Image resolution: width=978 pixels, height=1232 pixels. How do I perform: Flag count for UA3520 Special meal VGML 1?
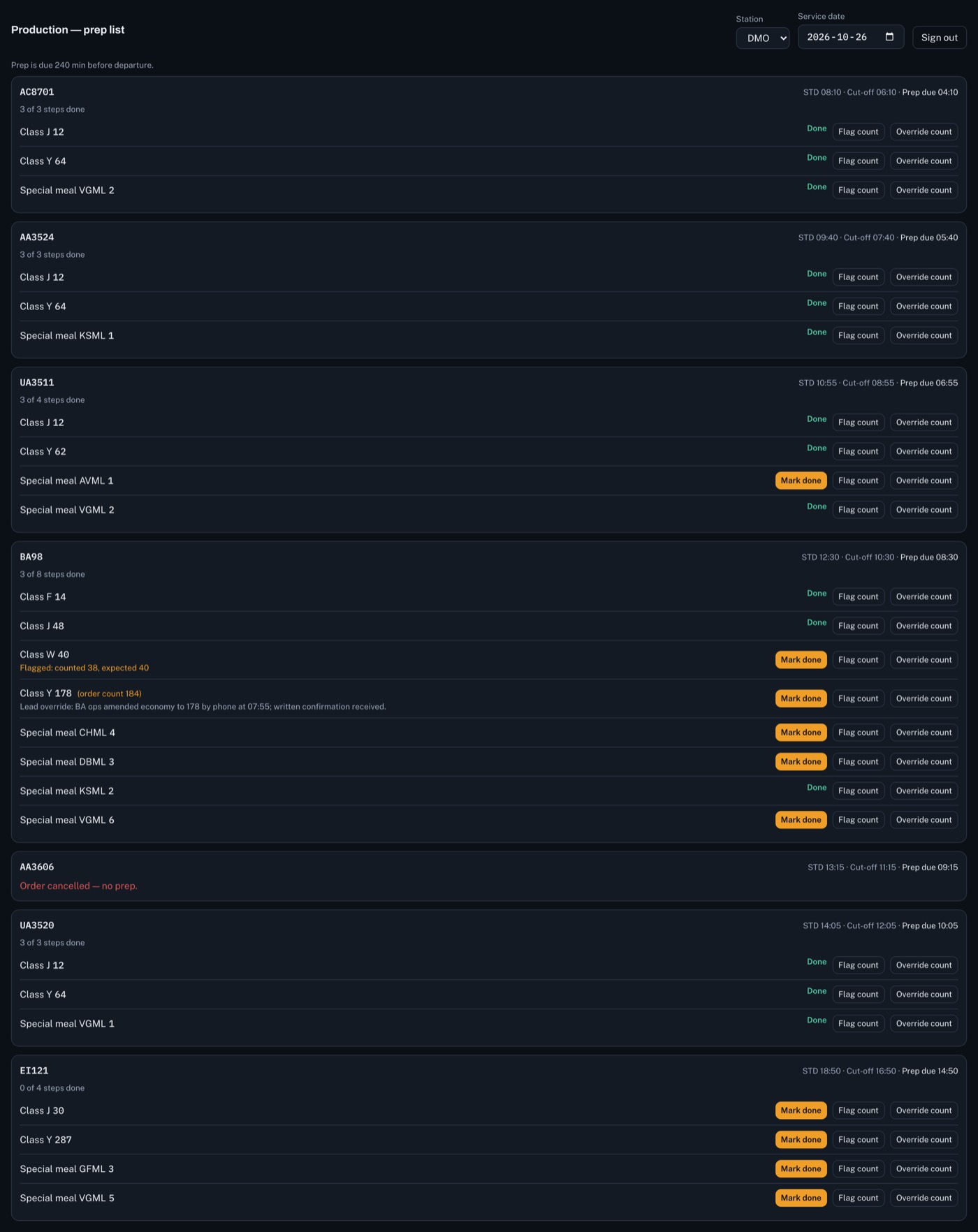859,1024
